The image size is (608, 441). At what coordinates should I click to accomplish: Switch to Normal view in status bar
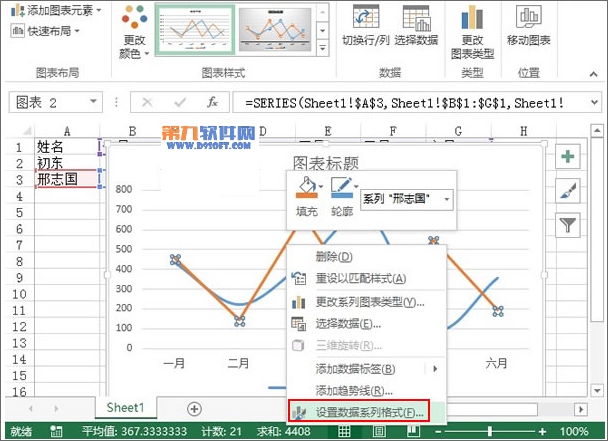click(x=344, y=431)
